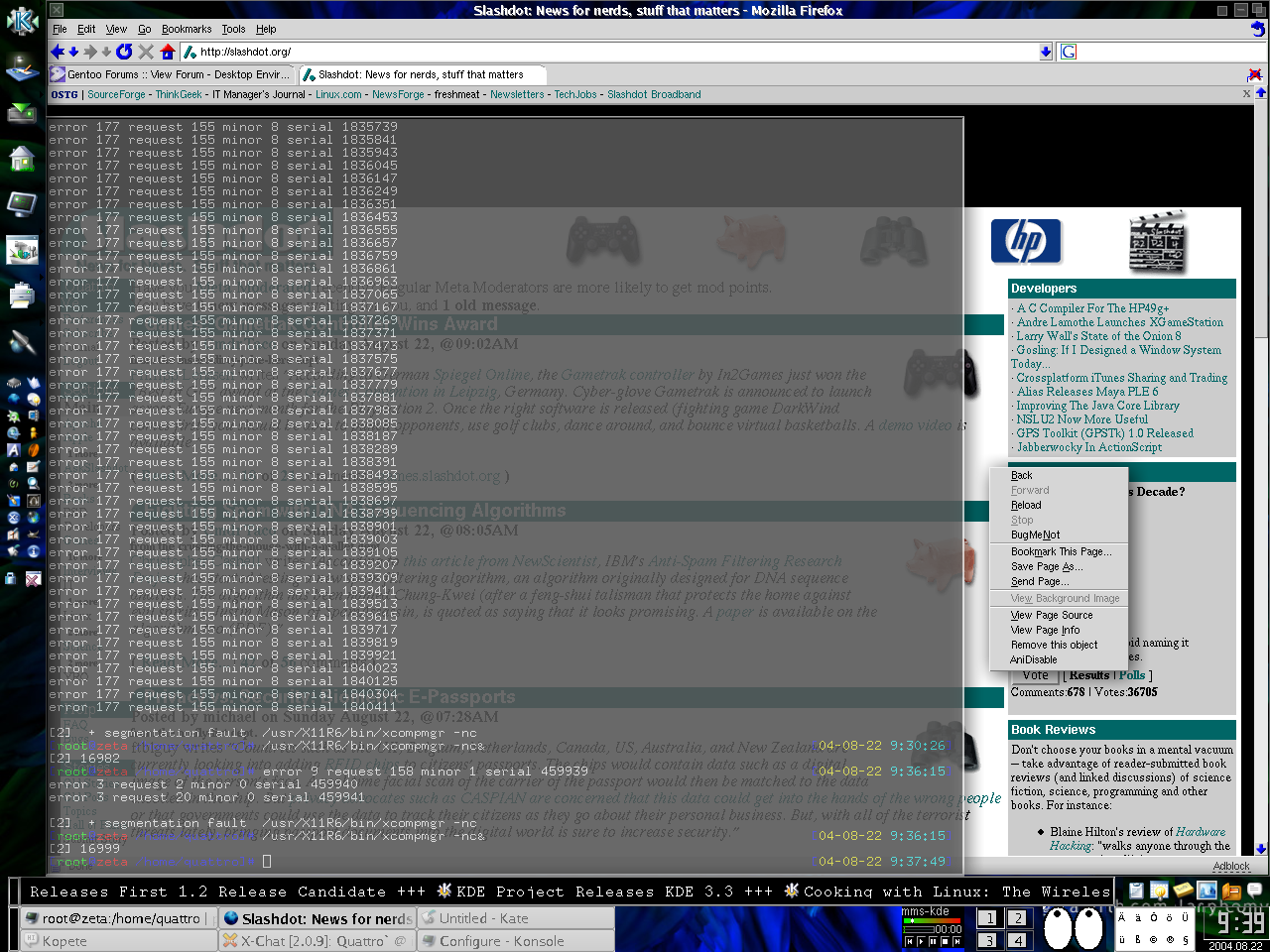Open the Bookmarks menu
This screenshot has height=952, width=1270.
[187, 29]
